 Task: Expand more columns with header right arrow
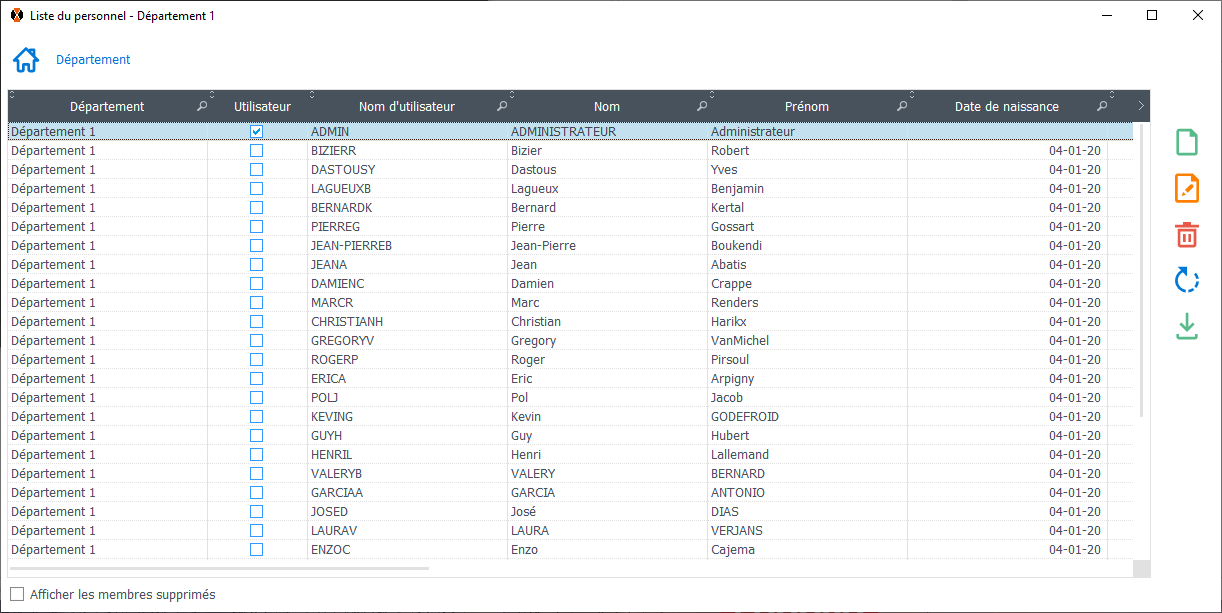coord(1141,105)
